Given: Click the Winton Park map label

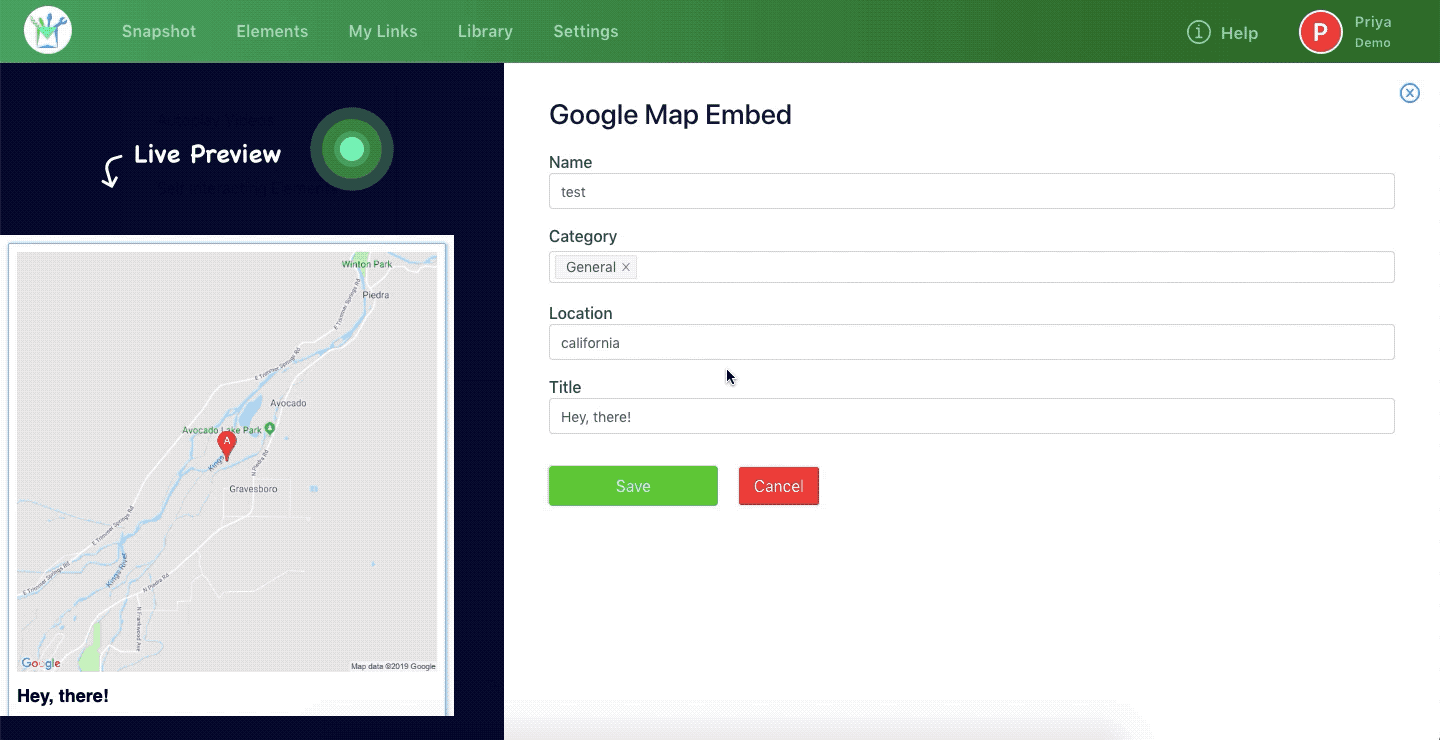Looking at the screenshot, I should (367, 264).
